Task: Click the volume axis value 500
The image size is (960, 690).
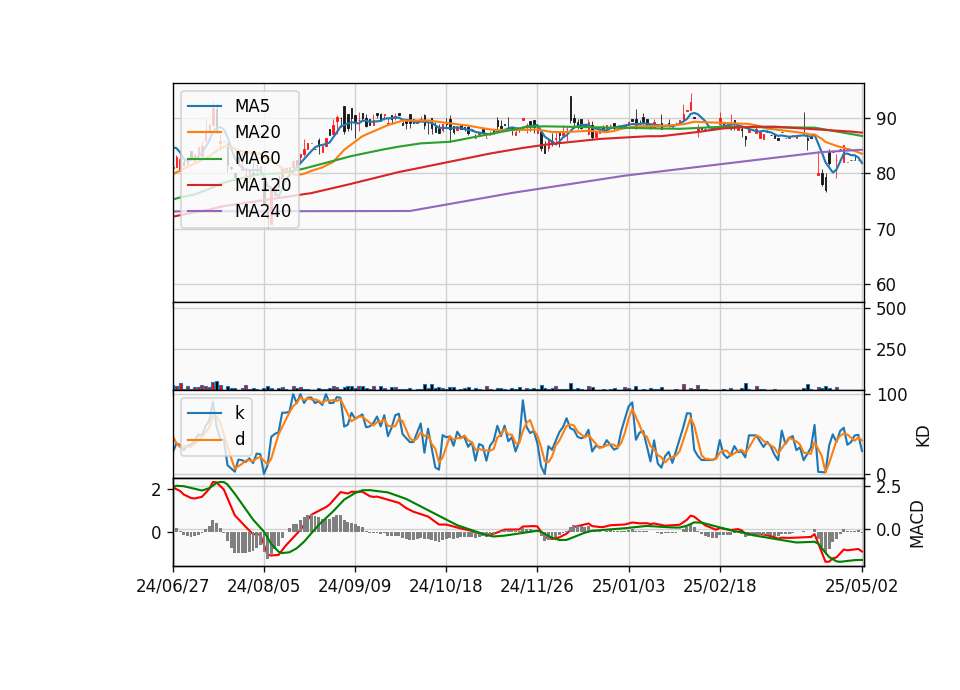Action: [x=891, y=309]
